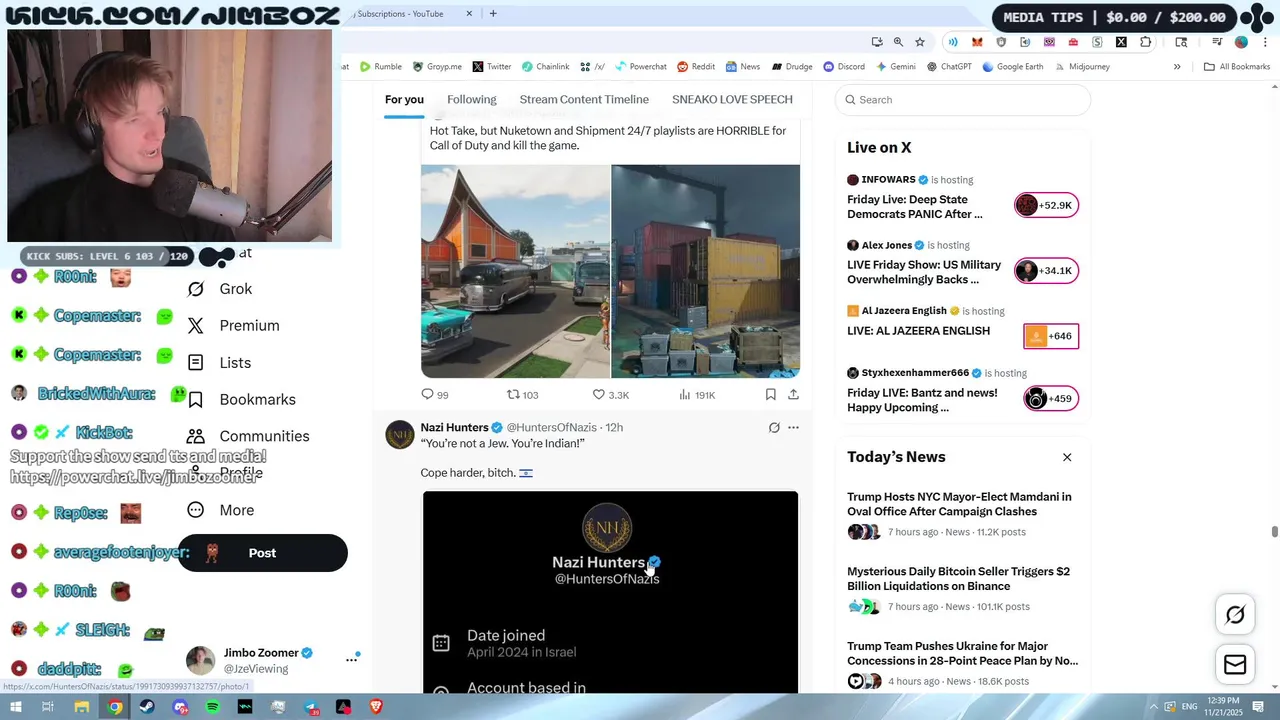
Task: Open Spotify from the taskbar
Action: 212,707
